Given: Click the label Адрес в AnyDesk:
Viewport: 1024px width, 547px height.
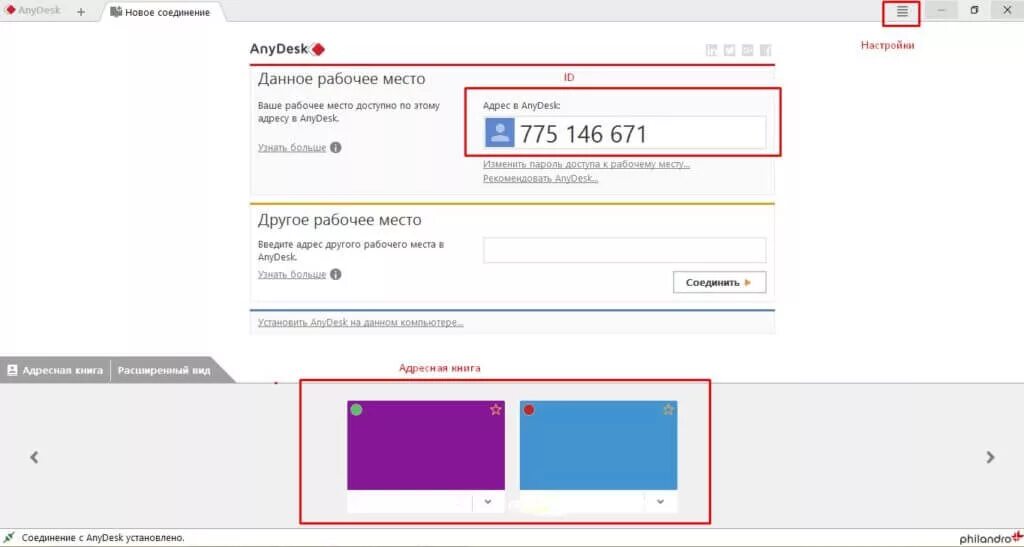Looking at the screenshot, I should coord(521,105).
